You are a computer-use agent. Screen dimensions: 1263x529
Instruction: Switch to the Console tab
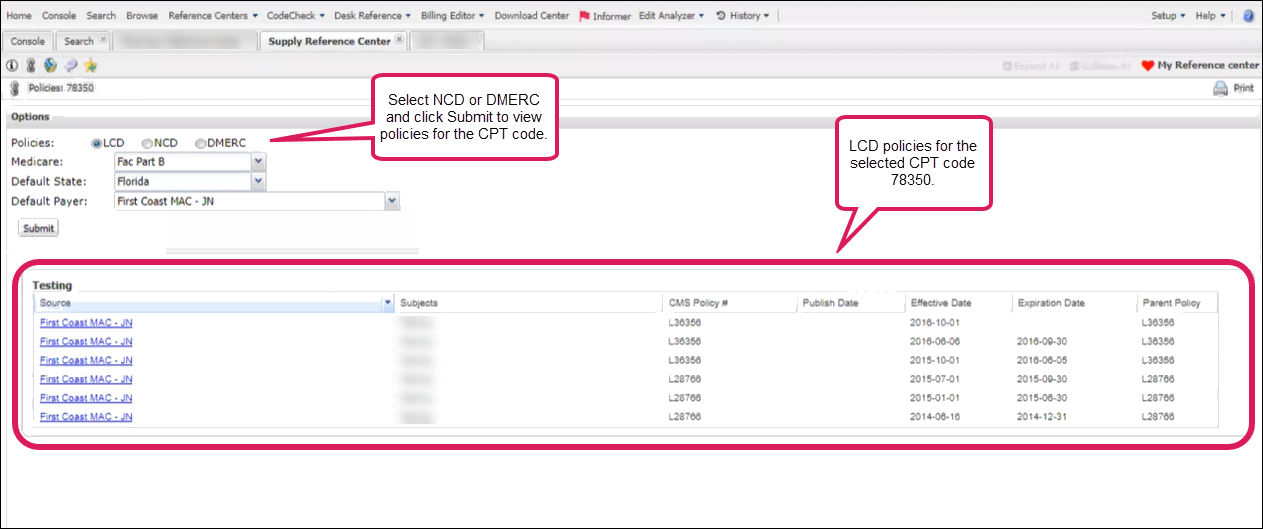click(28, 41)
